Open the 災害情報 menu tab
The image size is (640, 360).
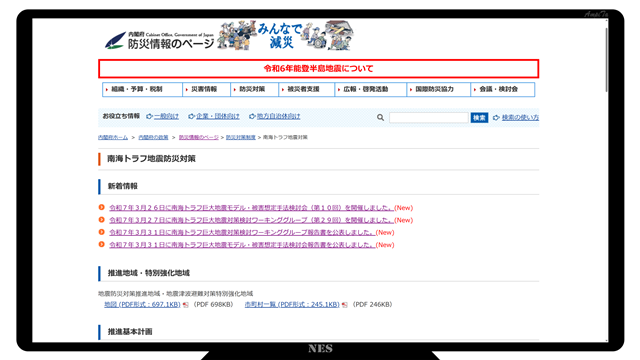click(207, 89)
